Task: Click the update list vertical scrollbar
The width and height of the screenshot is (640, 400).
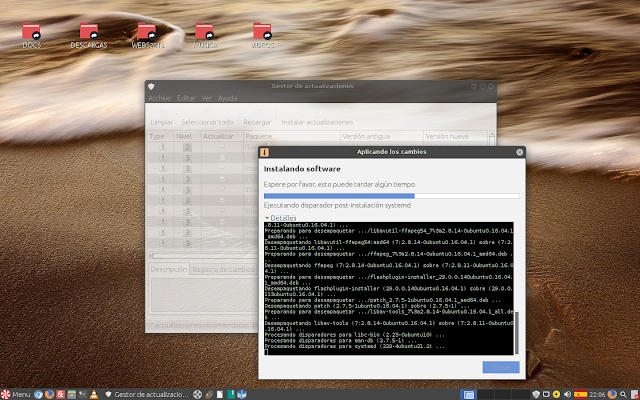Action: pyautogui.click(x=492, y=139)
